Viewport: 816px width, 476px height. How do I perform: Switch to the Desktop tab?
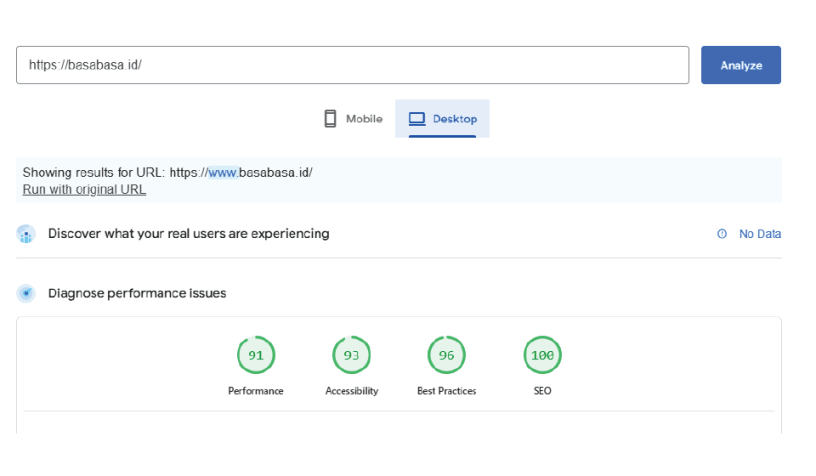coord(442,119)
